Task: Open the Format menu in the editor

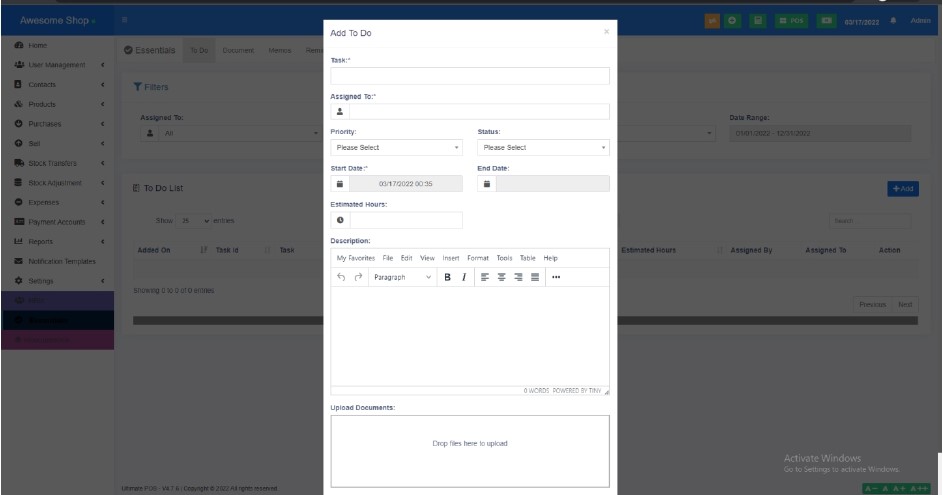Action: point(478,258)
